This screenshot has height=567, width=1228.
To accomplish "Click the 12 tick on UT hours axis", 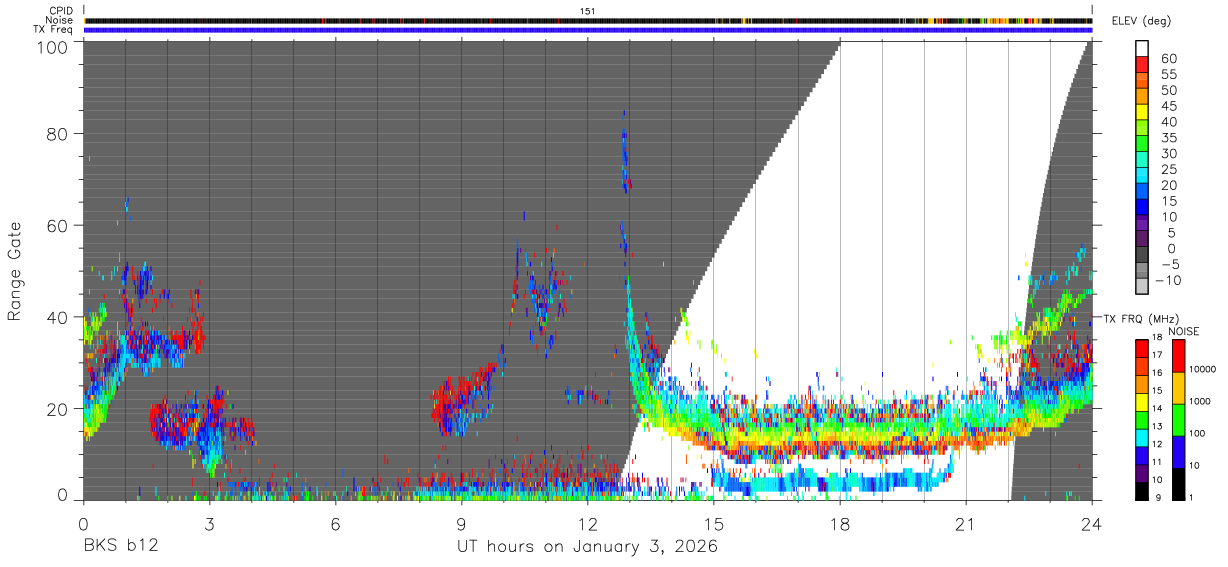I will [587, 524].
